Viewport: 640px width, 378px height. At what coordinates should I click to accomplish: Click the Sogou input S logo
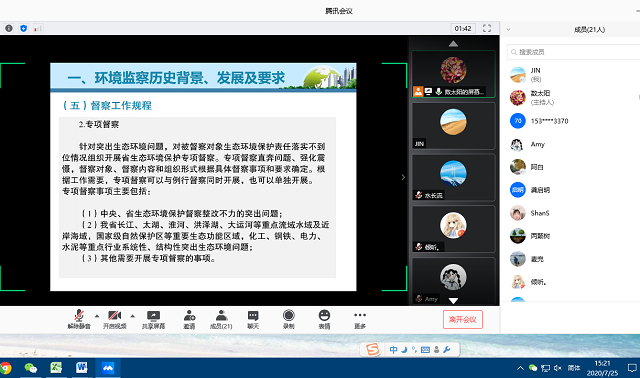tap(372, 349)
